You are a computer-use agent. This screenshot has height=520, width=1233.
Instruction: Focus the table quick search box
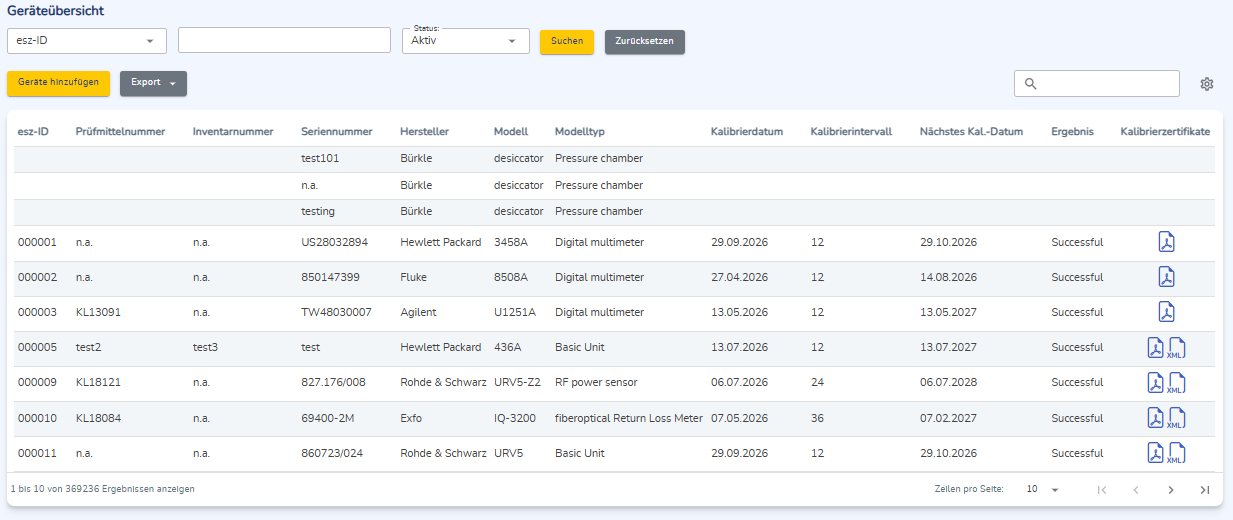click(x=1097, y=84)
